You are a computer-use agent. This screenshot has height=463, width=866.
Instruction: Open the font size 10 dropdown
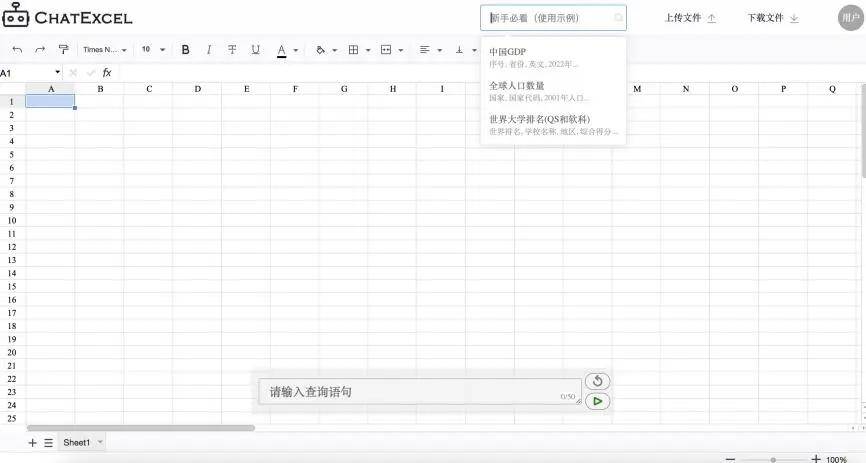click(153, 50)
